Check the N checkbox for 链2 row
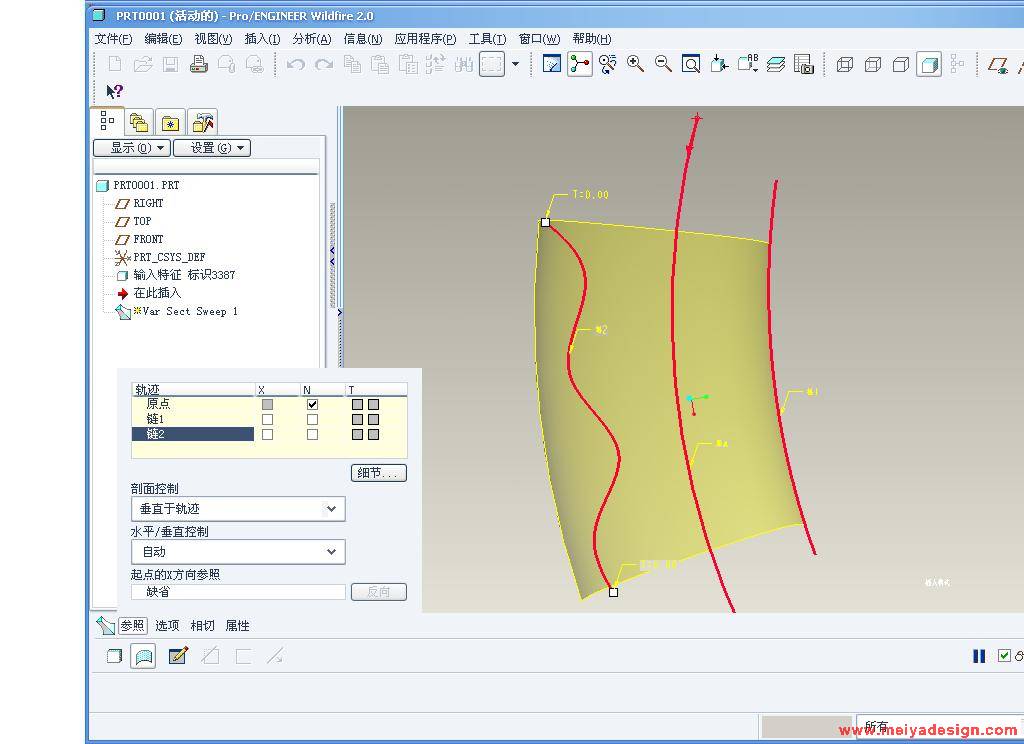This screenshot has width=1024, height=744. [312, 435]
